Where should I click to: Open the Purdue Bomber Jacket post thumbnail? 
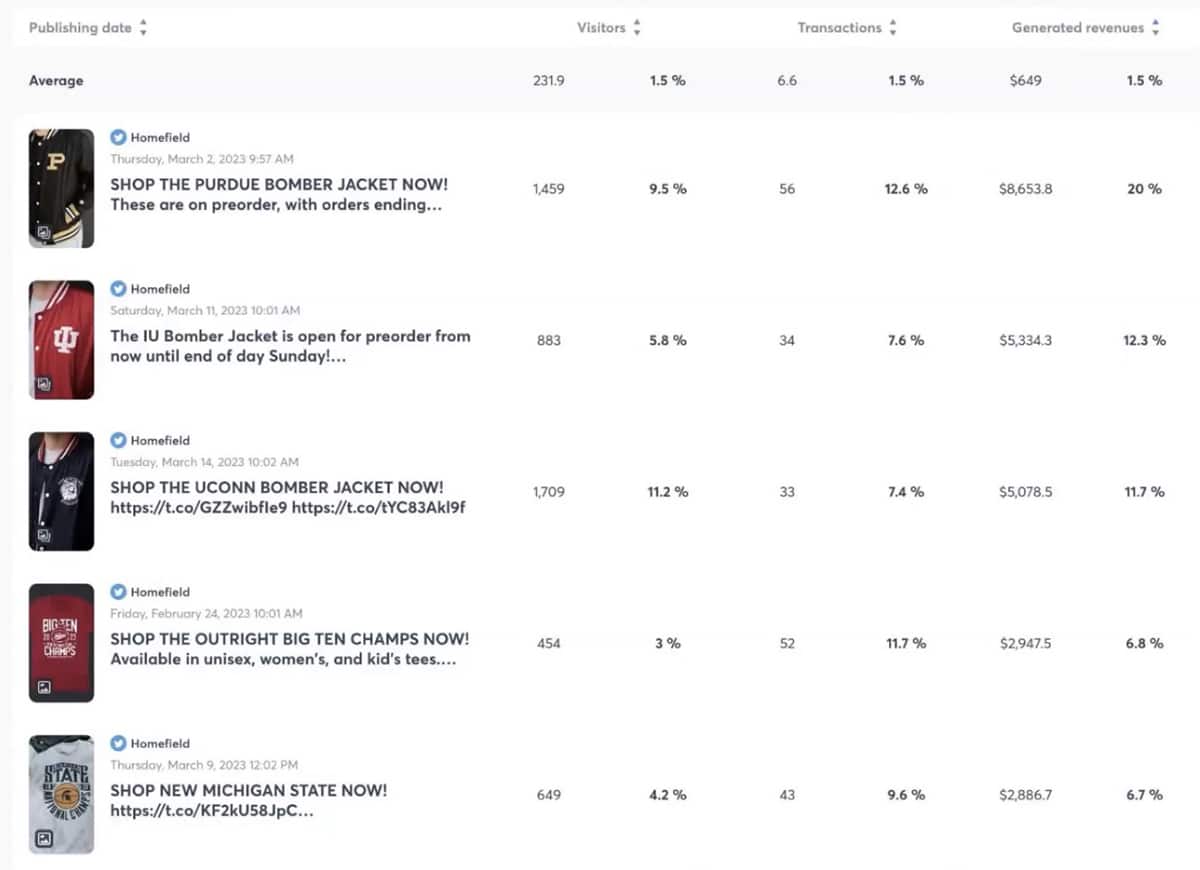(61, 188)
